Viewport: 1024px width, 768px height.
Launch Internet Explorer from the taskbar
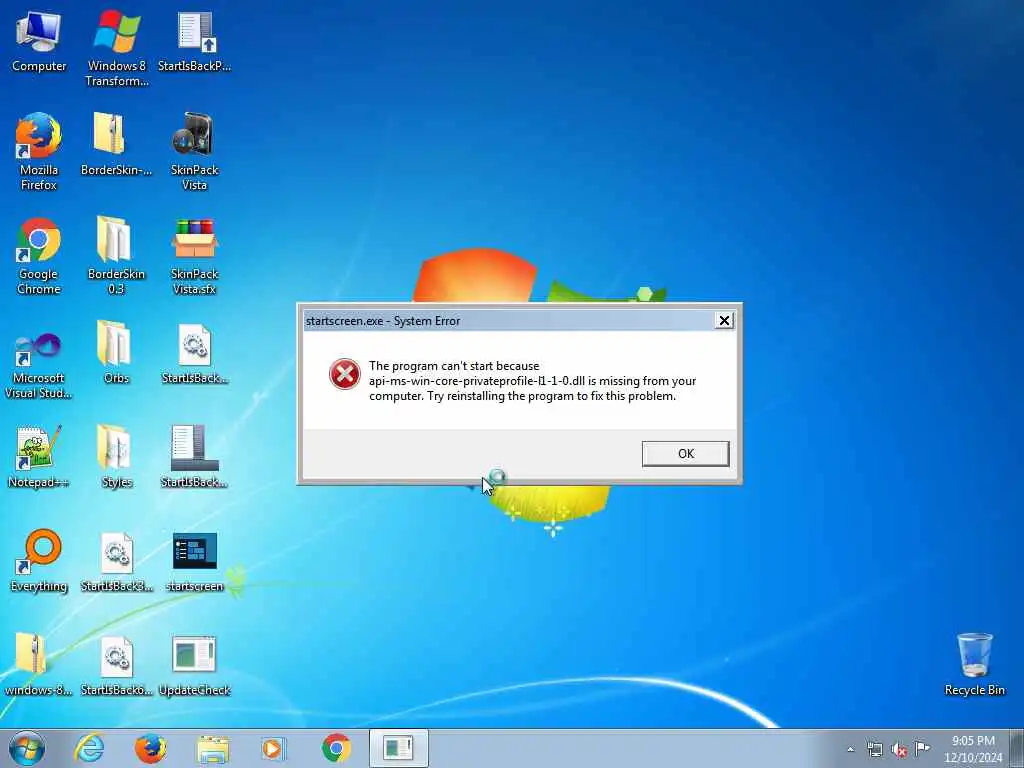click(89, 748)
